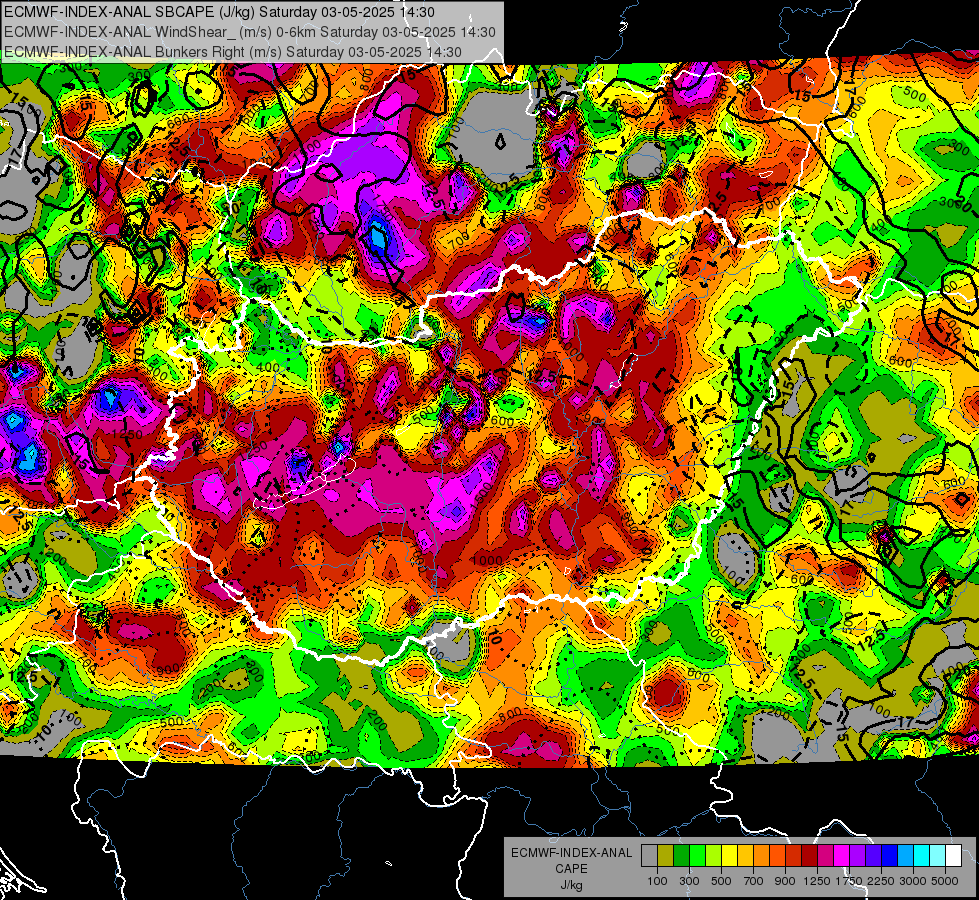Click the 2250 legend scale value
The height and width of the screenshot is (900, 979).
(x=881, y=881)
